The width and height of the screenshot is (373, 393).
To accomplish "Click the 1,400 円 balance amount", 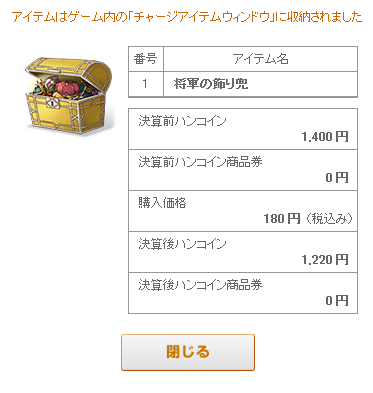I will coord(325,137).
